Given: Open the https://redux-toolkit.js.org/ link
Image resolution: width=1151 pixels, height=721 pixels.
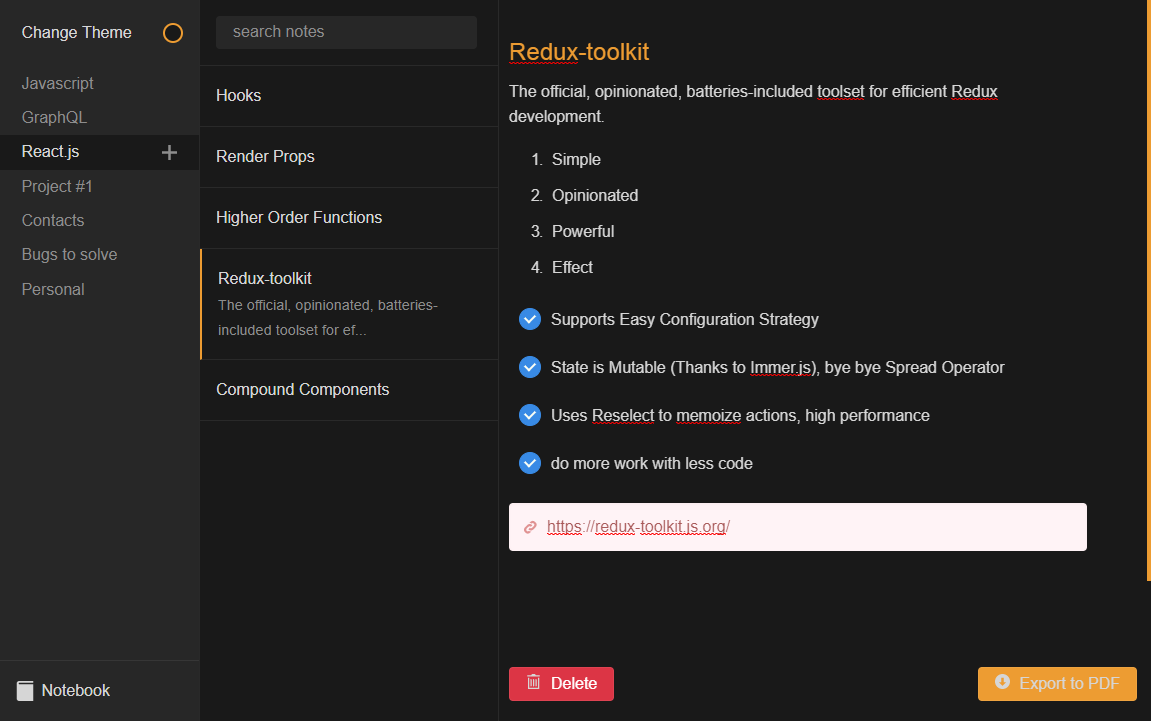Looking at the screenshot, I should click(638, 527).
